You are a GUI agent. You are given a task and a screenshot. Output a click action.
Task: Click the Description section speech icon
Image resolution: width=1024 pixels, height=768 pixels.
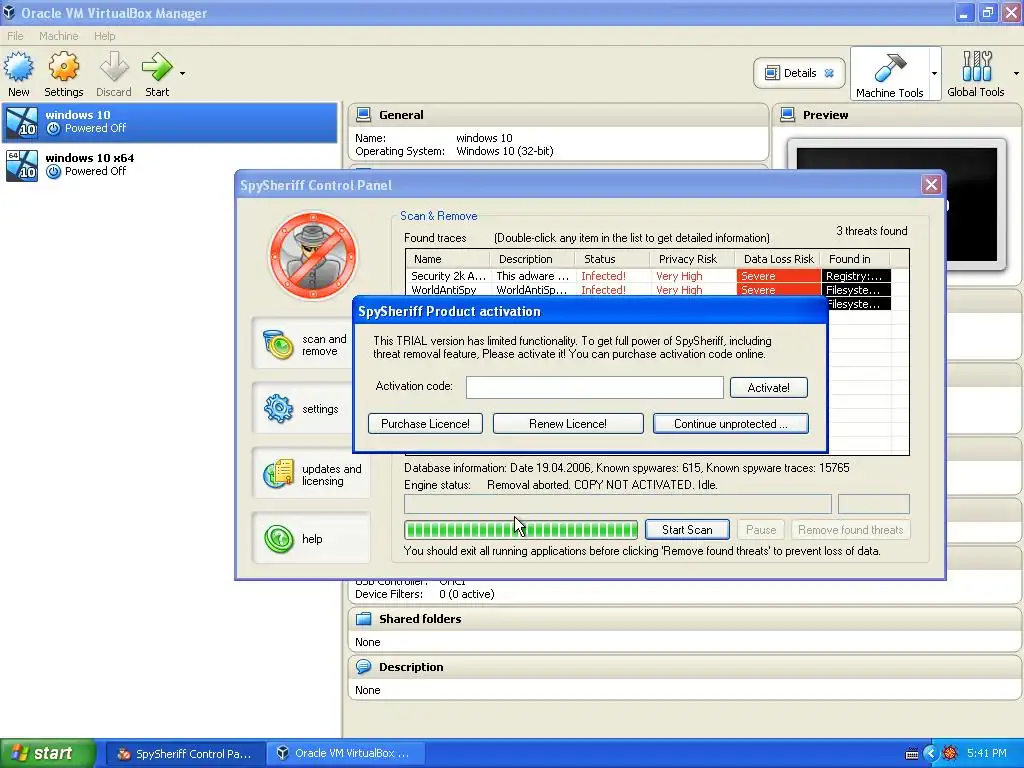click(x=363, y=667)
